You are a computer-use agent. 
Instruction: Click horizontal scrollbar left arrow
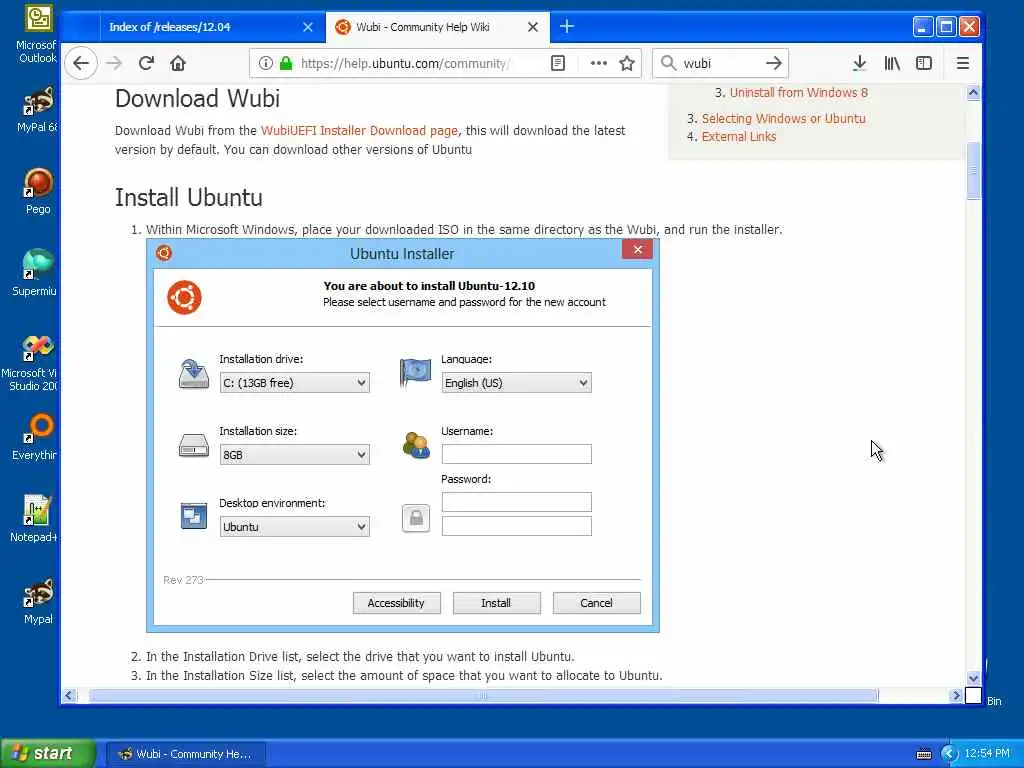(69, 696)
